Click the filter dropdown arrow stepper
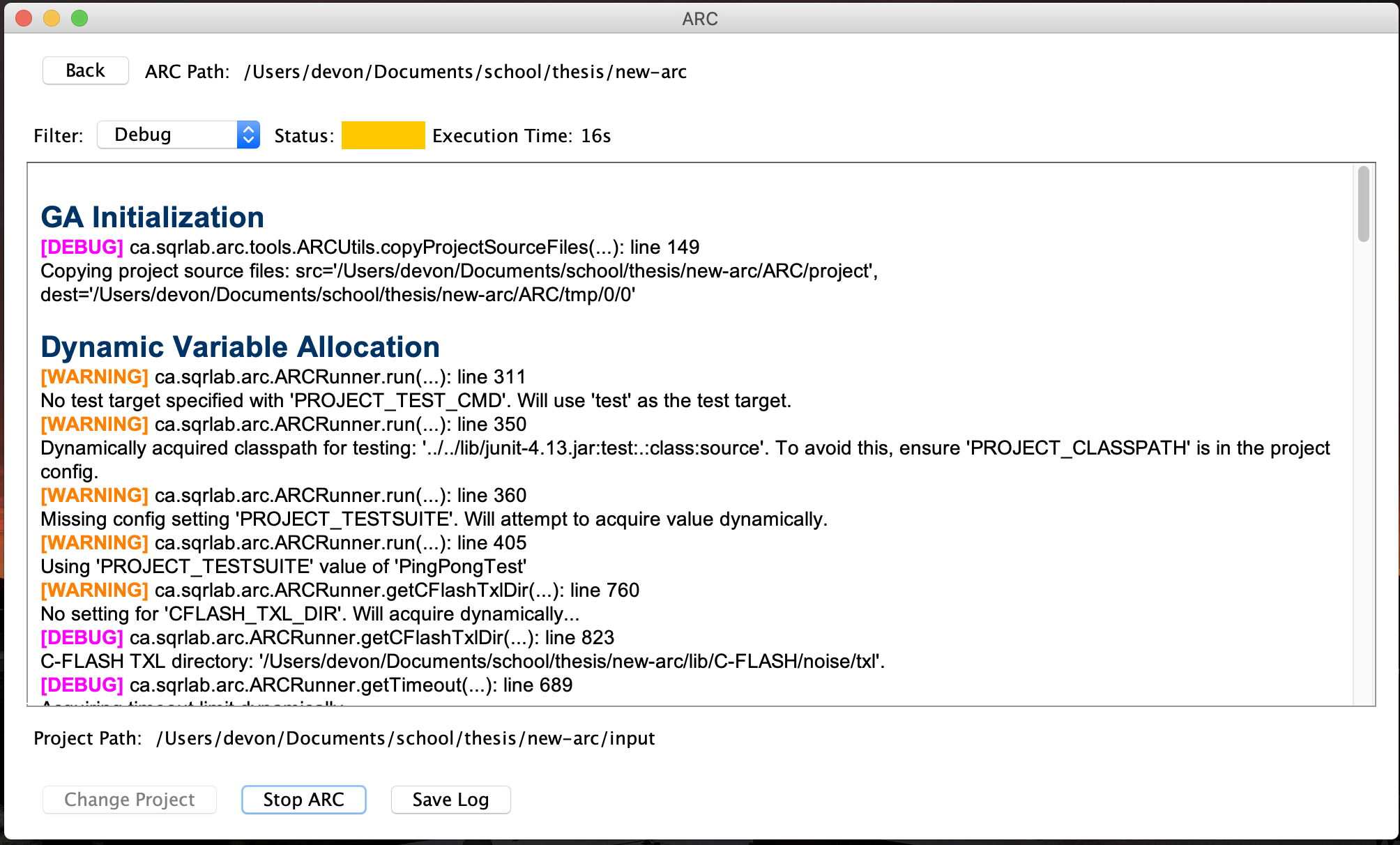1400x845 pixels. click(248, 135)
